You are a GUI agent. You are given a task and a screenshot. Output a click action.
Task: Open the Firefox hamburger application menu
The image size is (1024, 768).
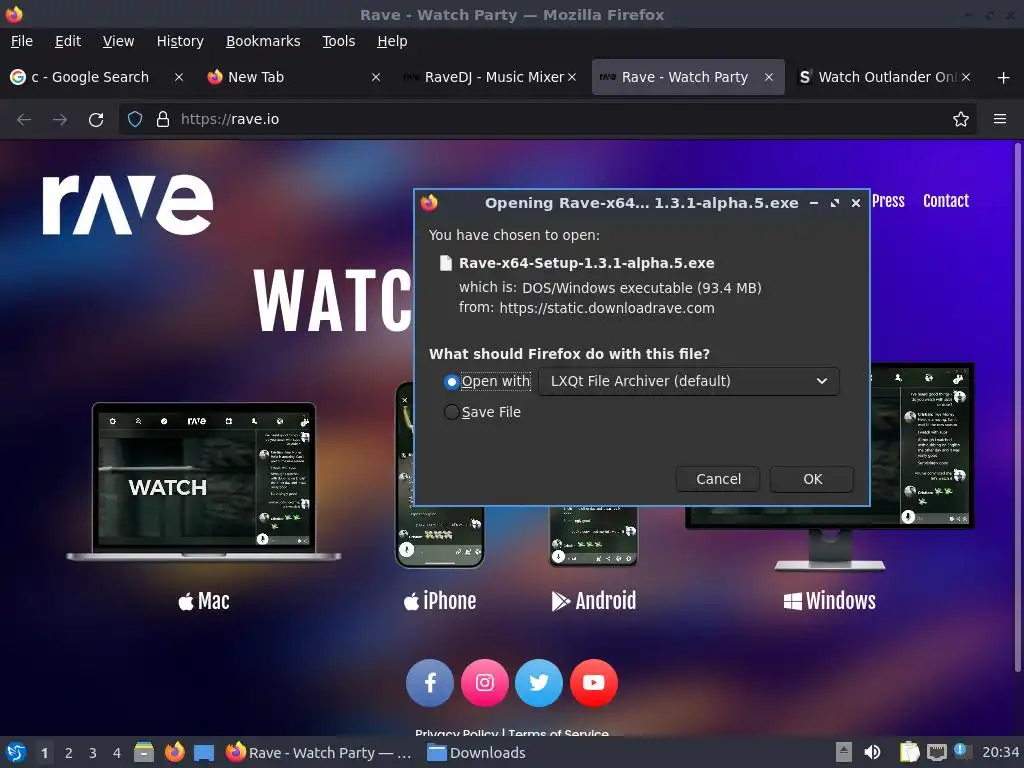[999, 120]
